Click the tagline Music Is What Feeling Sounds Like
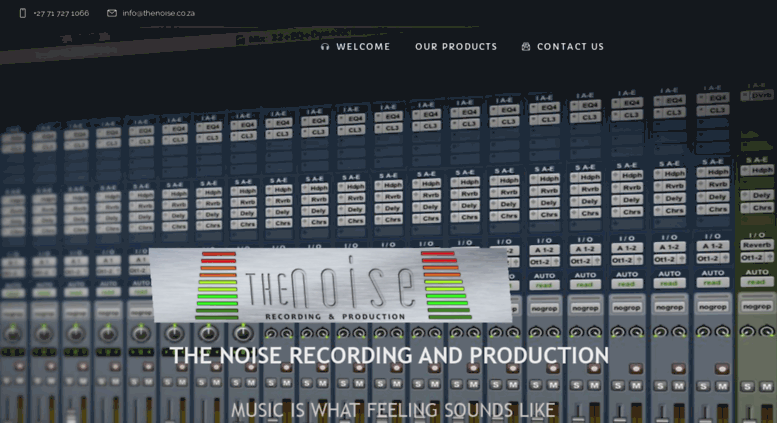This screenshot has width=777, height=423. [x=392, y=410]
